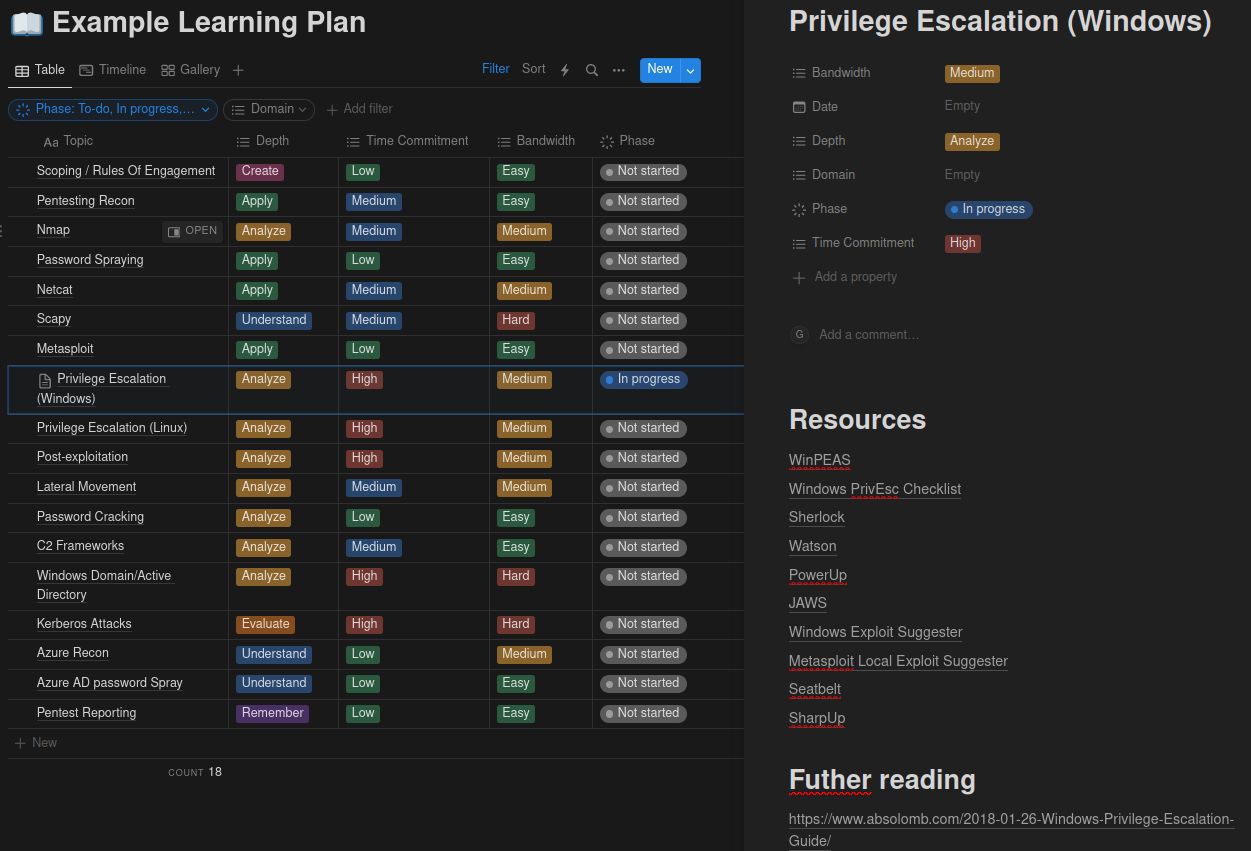Click the search magnifier icon in toolbar
Image resolution: width=1251 pixels, height=851 pixels.
pos(592,70)
